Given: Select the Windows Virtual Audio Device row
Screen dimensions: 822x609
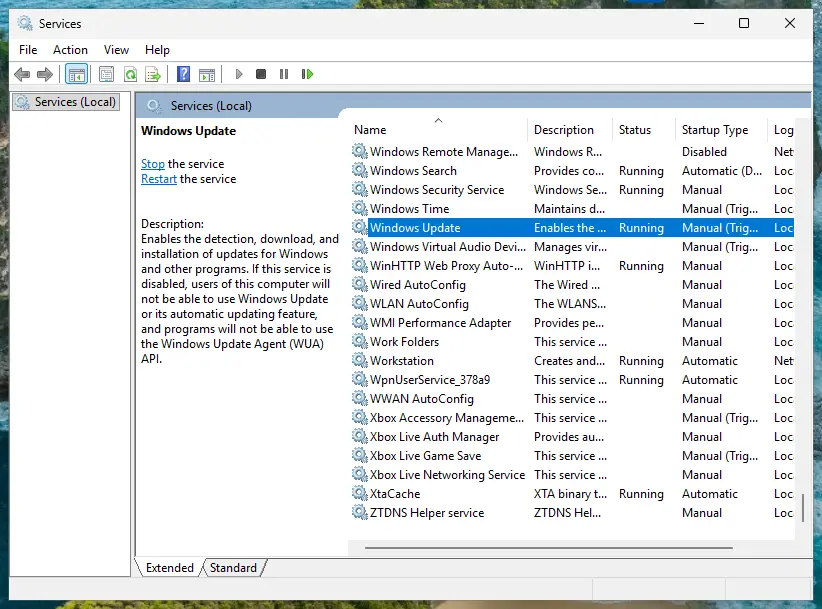Looking at the screenshot, I should (x=571, y=247).
